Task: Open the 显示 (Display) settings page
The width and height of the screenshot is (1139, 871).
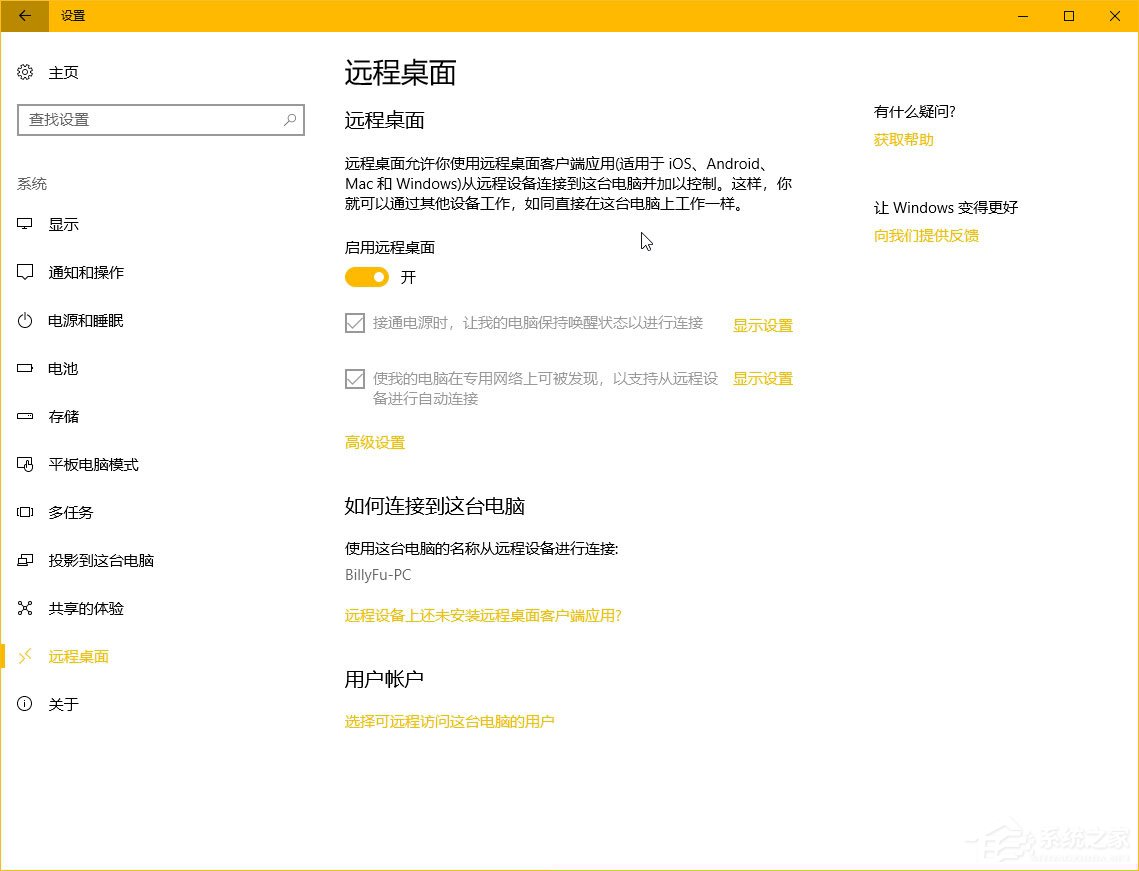Action: pos(64,224)
